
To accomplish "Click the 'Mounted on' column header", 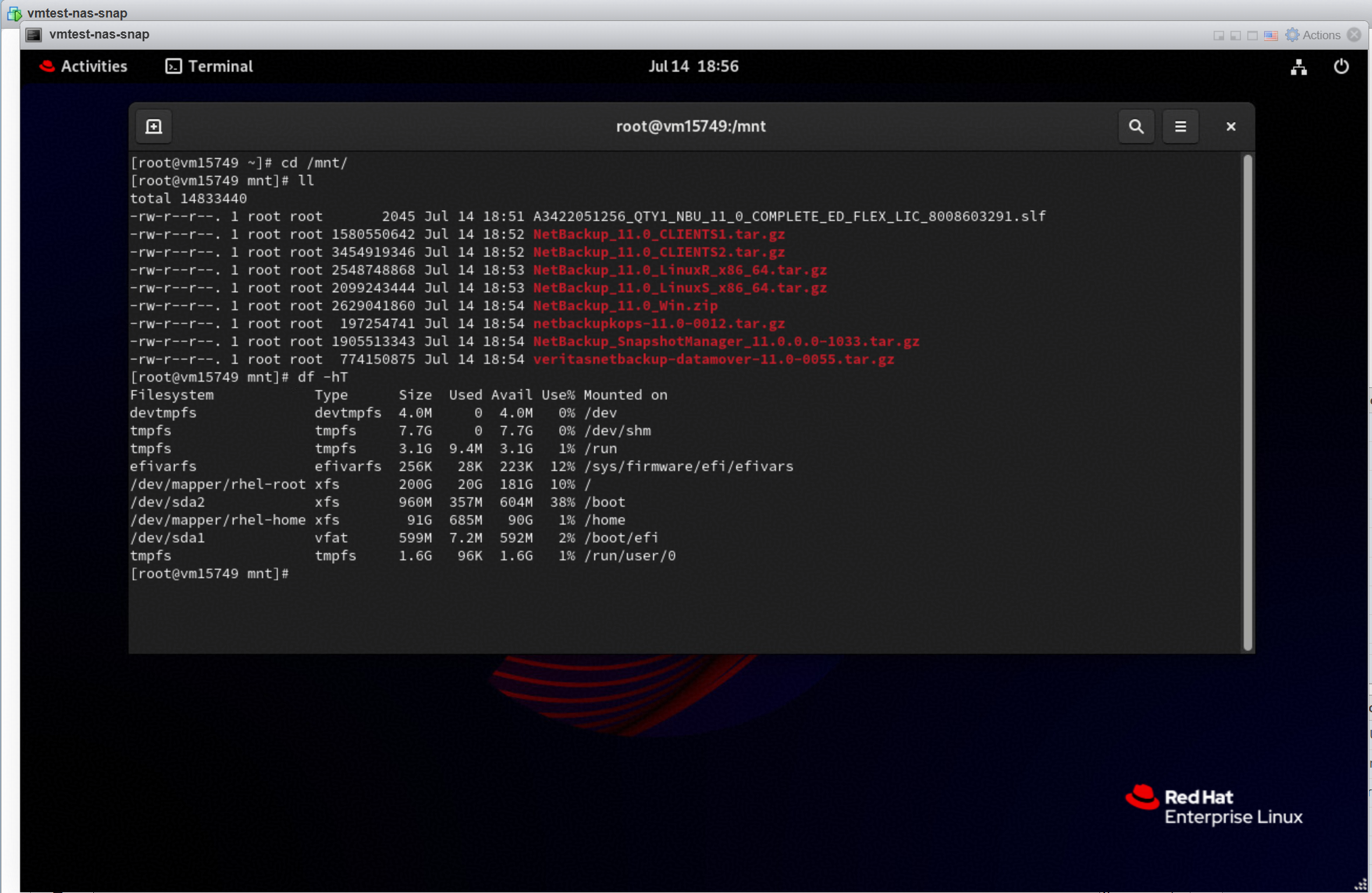I will pyautogui.click(x=625, y=395).
